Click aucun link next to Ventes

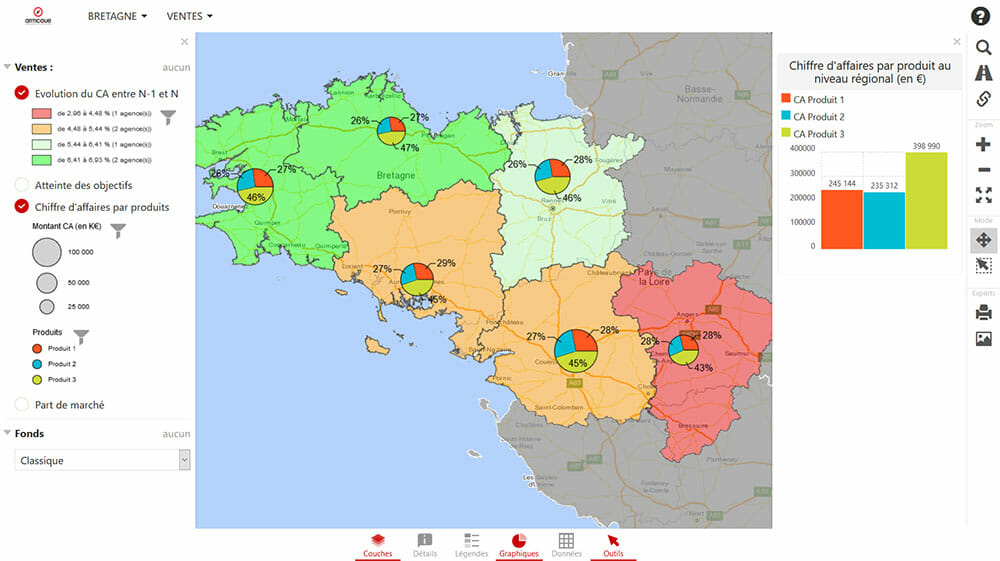pyautogui.click(x=176, y=68)
